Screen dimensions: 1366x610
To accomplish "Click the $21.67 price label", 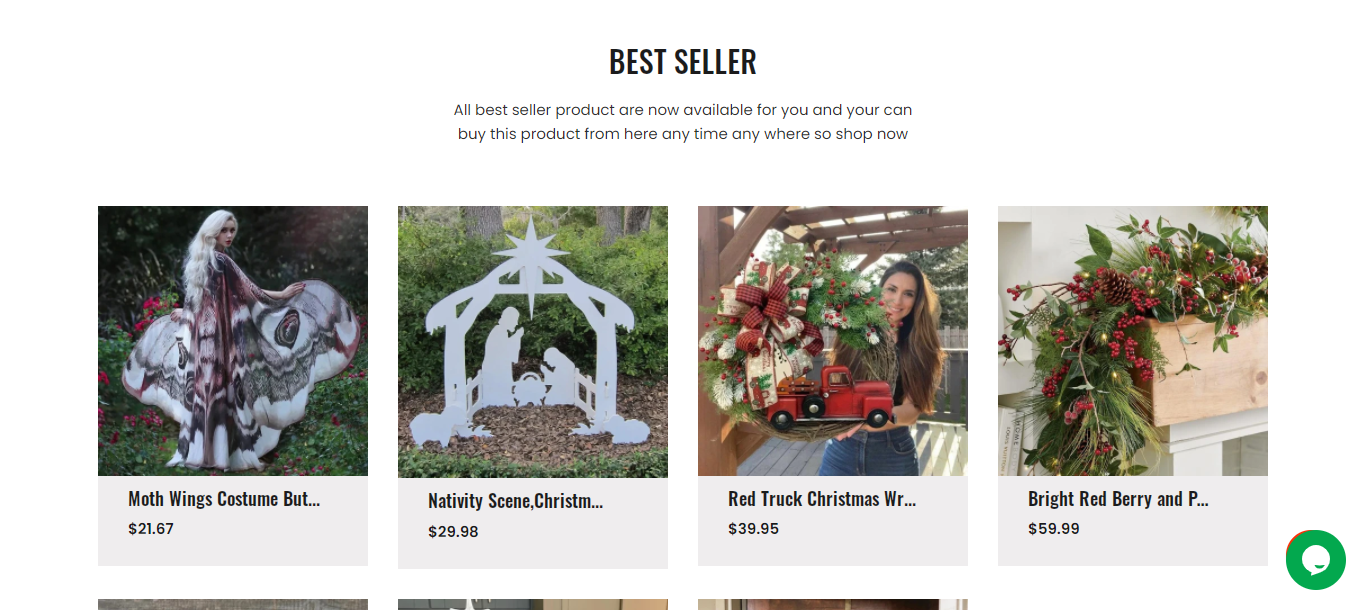I will click(151, 529).
